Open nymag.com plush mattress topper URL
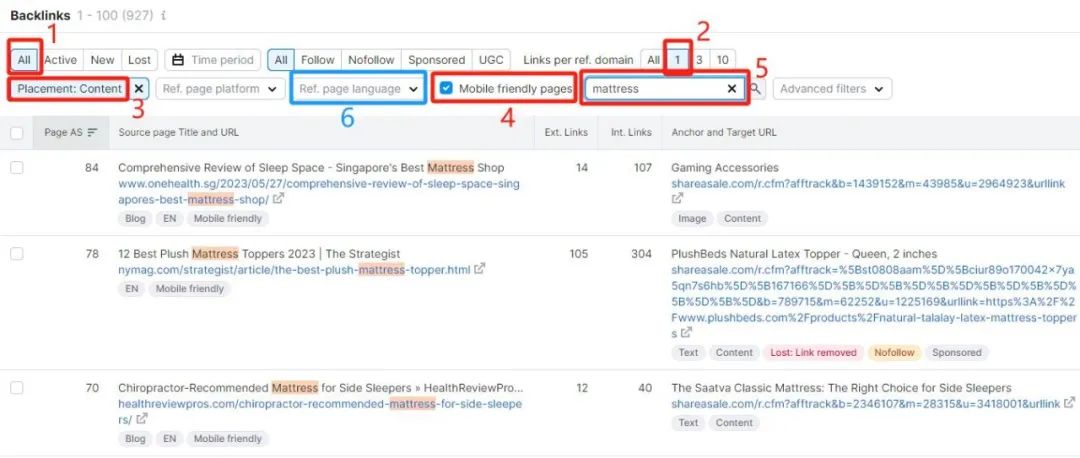Image resolution: width=1080 pixels, height=458 pixels. pos(294,270)
